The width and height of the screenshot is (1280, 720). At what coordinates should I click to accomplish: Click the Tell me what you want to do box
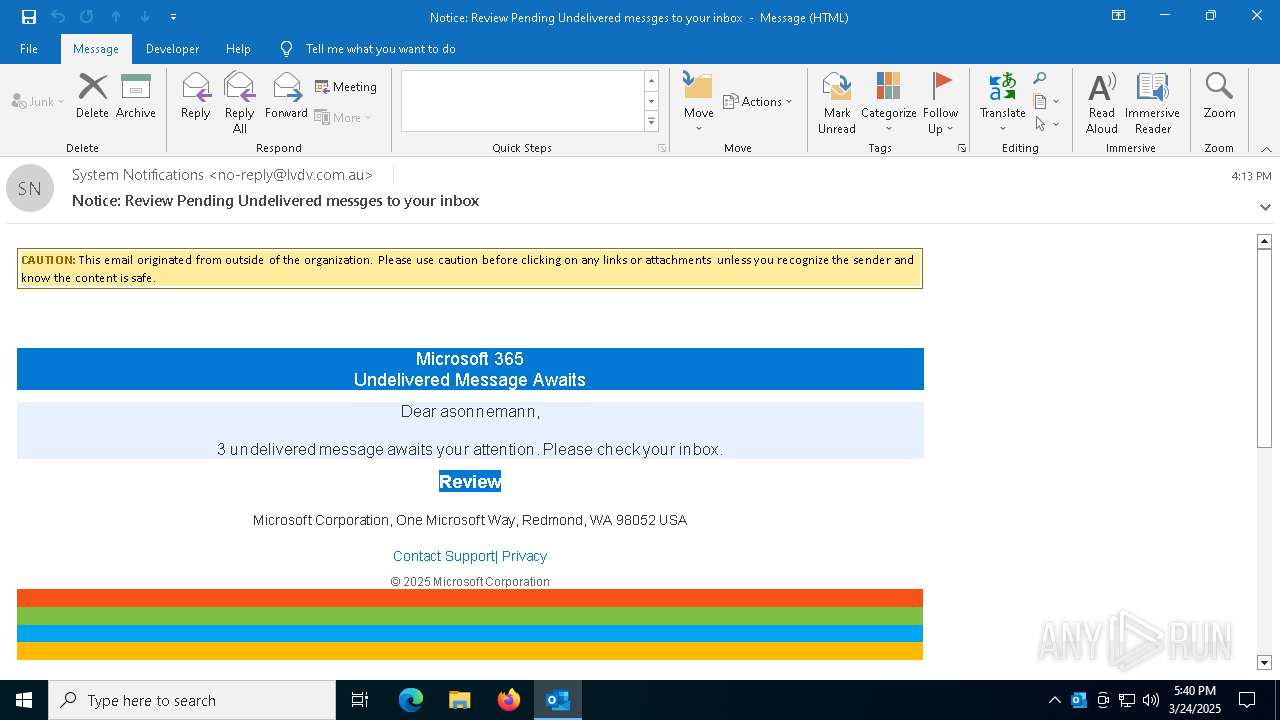coord(380,48)
